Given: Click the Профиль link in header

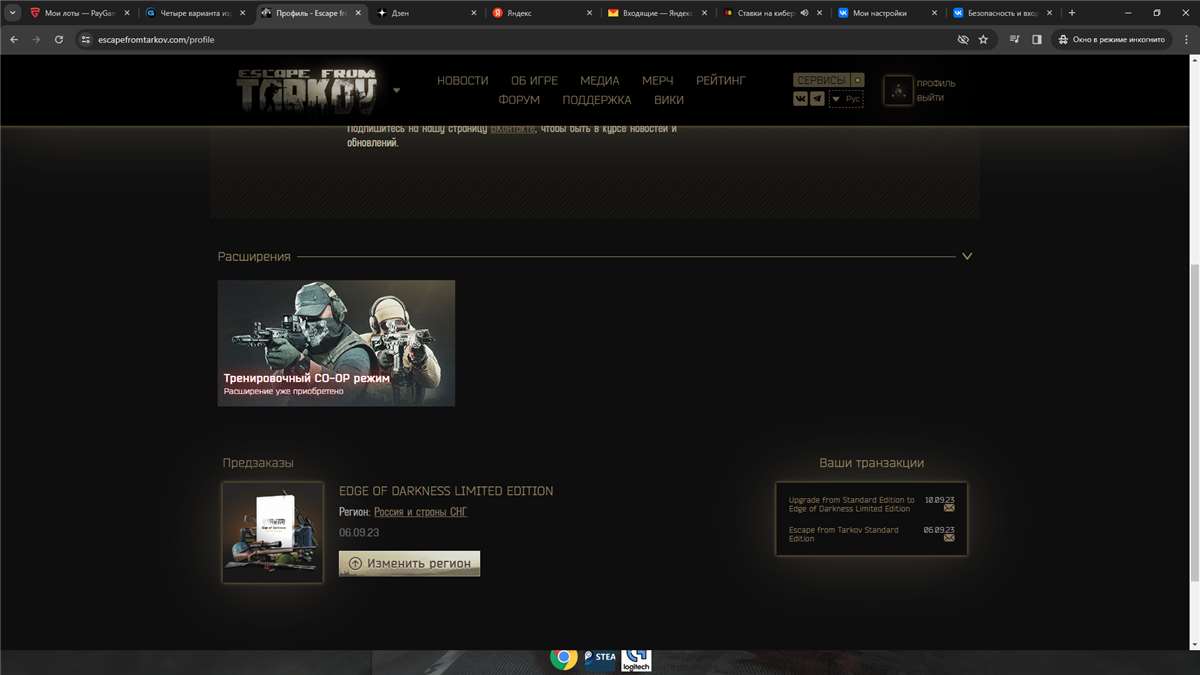Looking at the screenshot, I should [935, 84].
